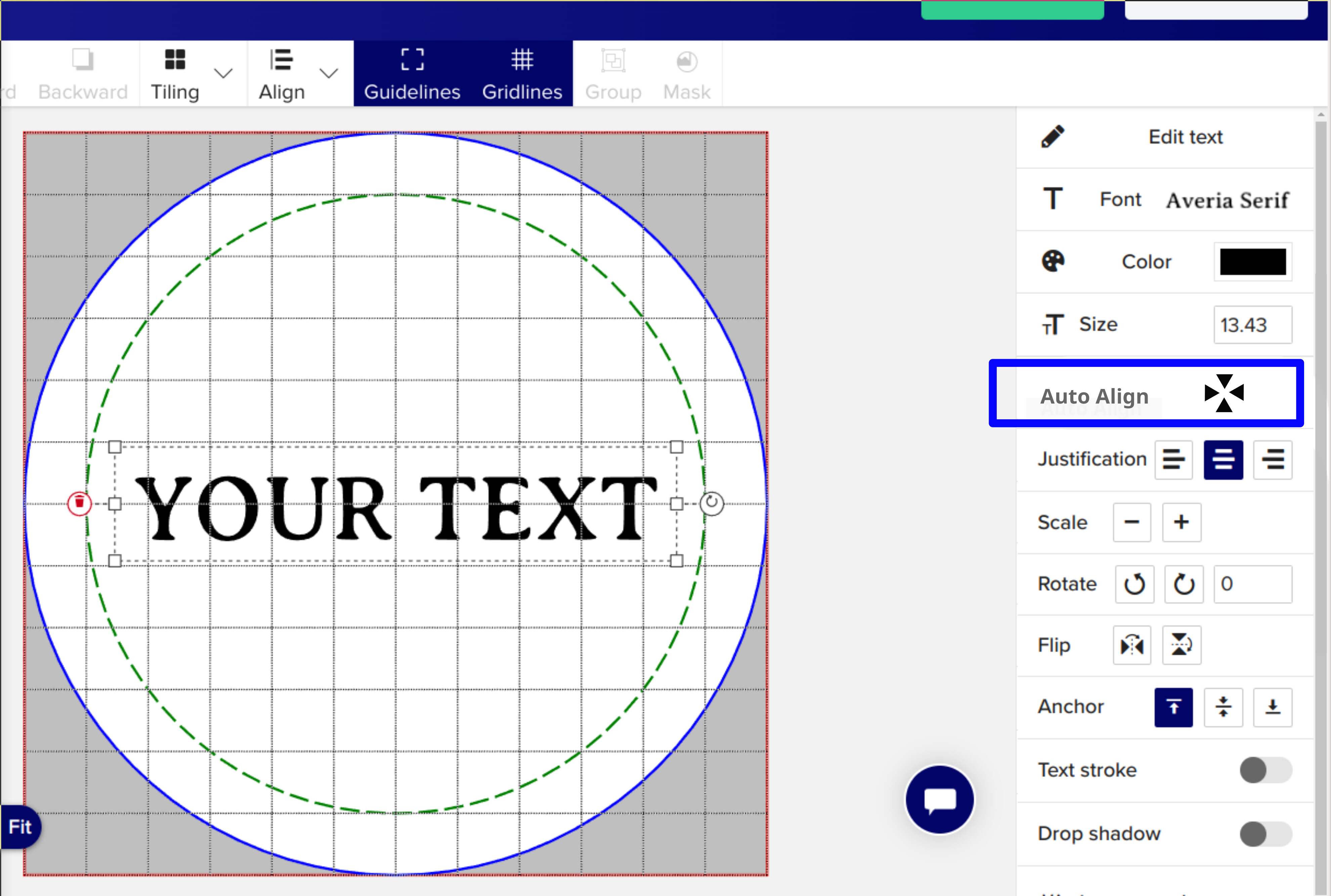Turn on Drop shadow
This screenshot has height=896, width=1331.
1266,834
